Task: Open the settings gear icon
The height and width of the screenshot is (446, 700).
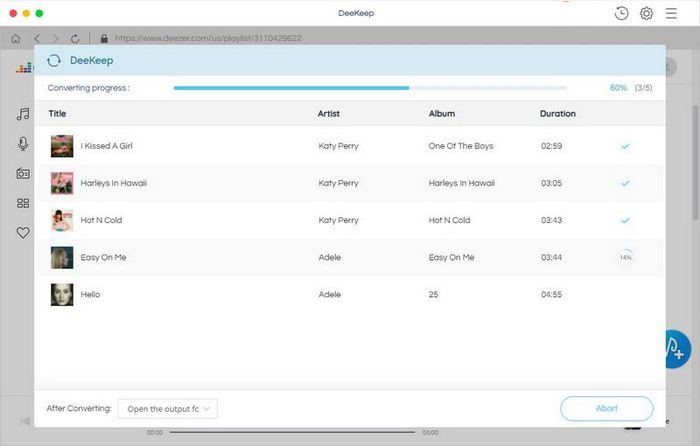Action: click(646, 13)
